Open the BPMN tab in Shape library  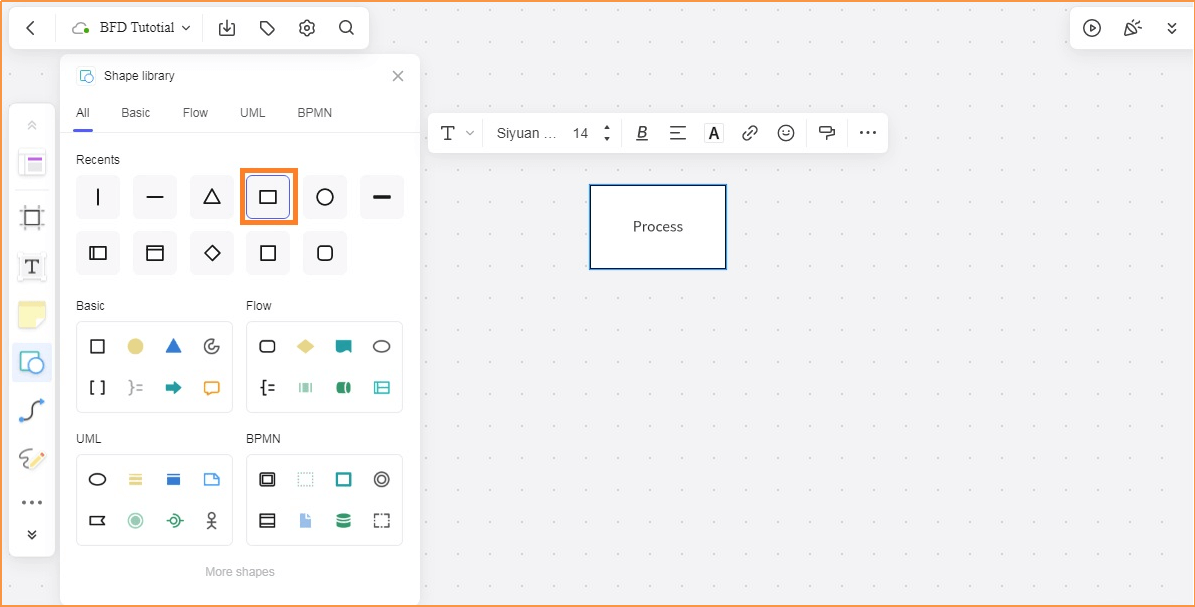[314, 112]
